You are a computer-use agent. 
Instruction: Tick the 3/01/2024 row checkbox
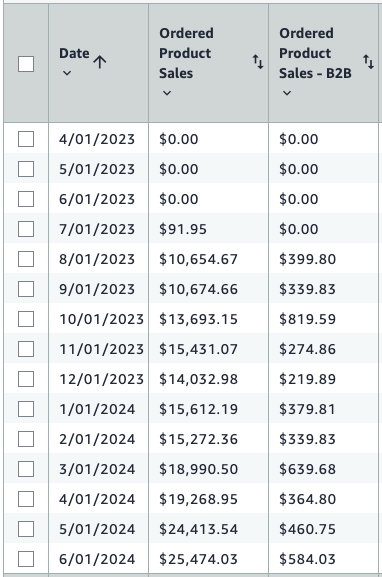pos(26,469)
